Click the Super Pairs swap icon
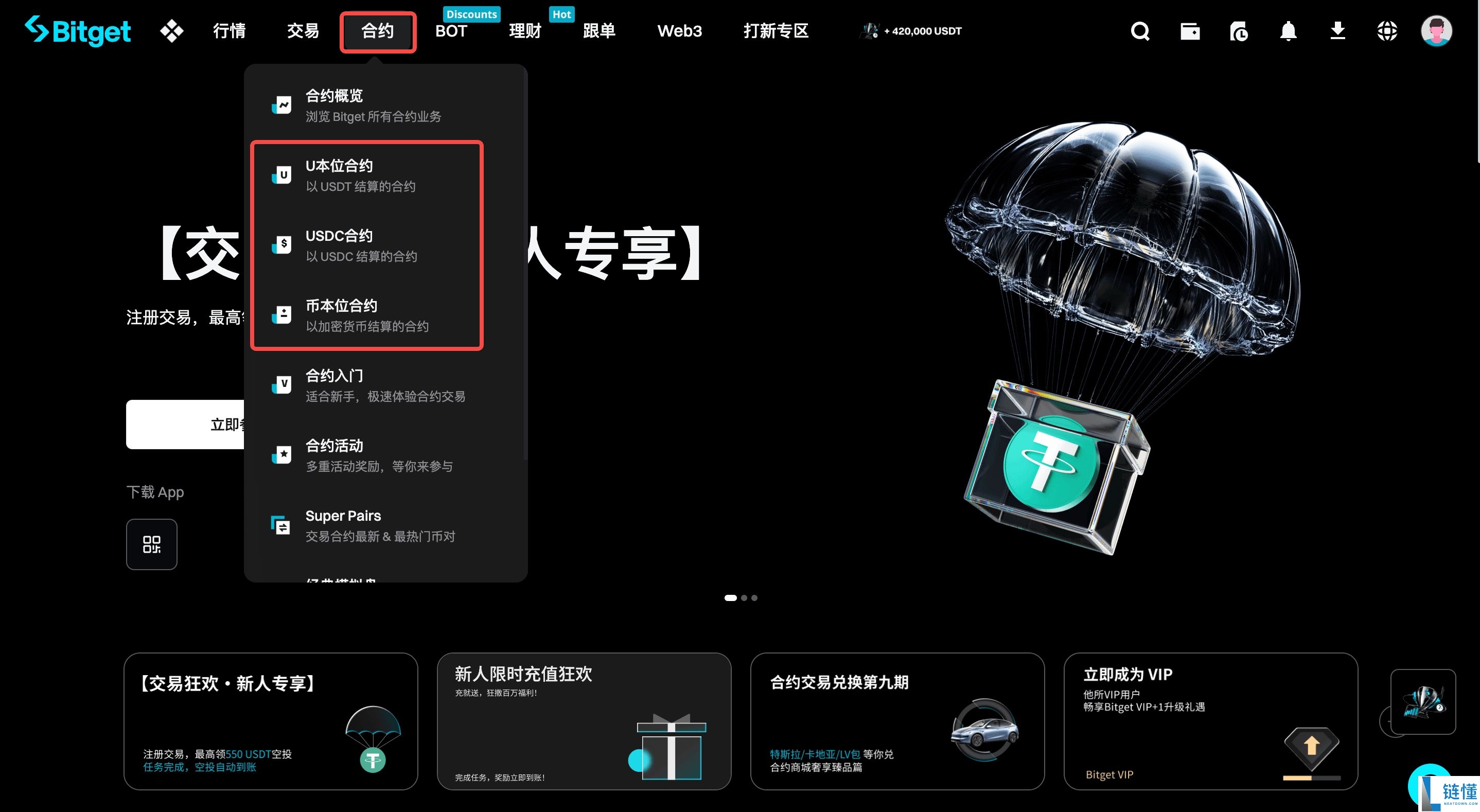The image size is (1480, 812). 280,525
